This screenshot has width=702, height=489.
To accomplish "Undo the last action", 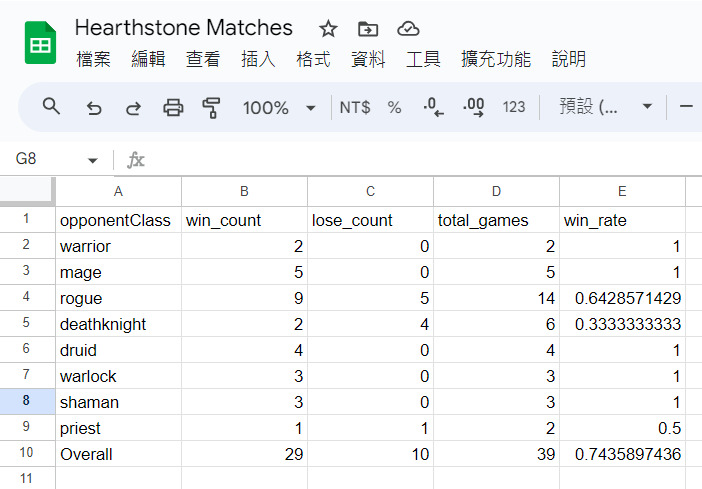I will tap(94, 107).
